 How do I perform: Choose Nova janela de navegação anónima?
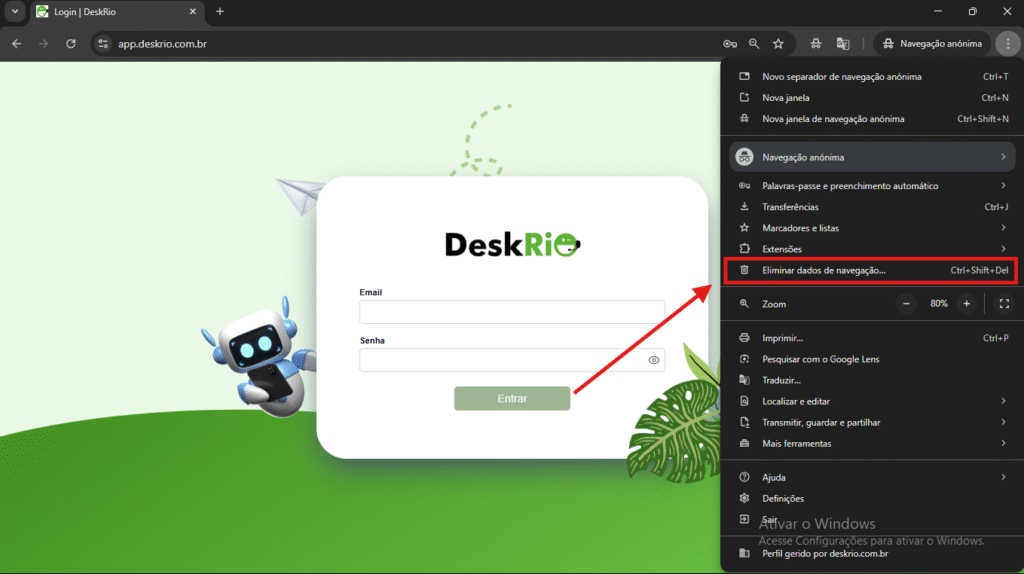coord(872,119)
